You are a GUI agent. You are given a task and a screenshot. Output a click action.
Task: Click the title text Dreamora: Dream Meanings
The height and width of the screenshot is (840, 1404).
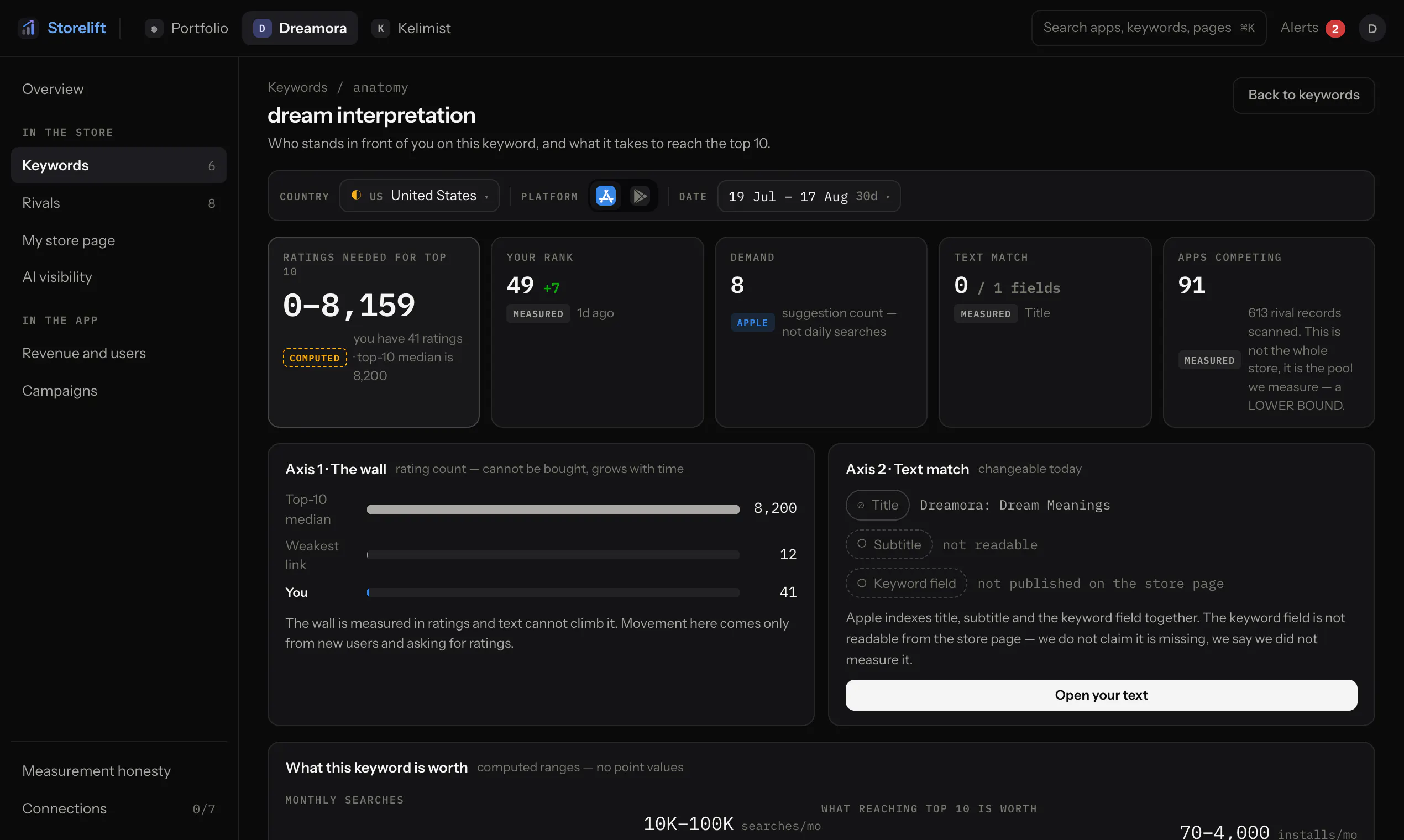click(1014, 505)
